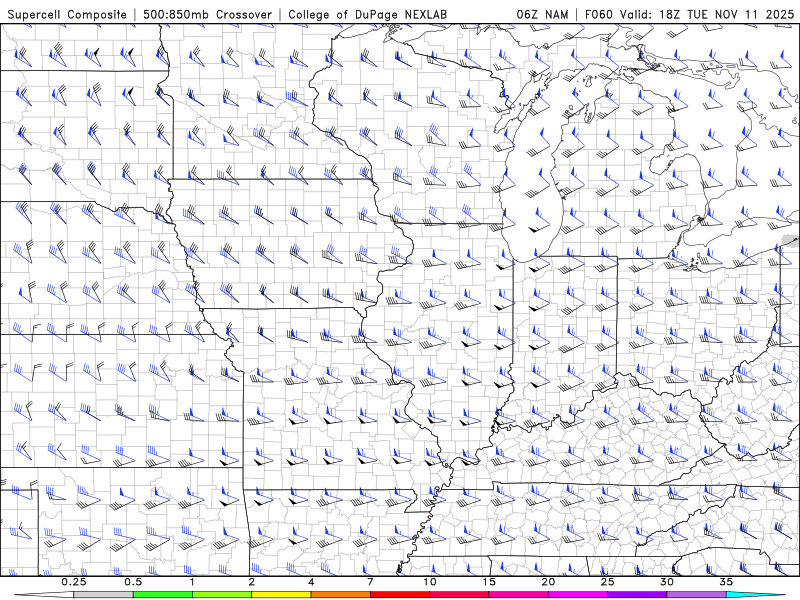Click the yellow-green legend segment

(x=222, y=595)
